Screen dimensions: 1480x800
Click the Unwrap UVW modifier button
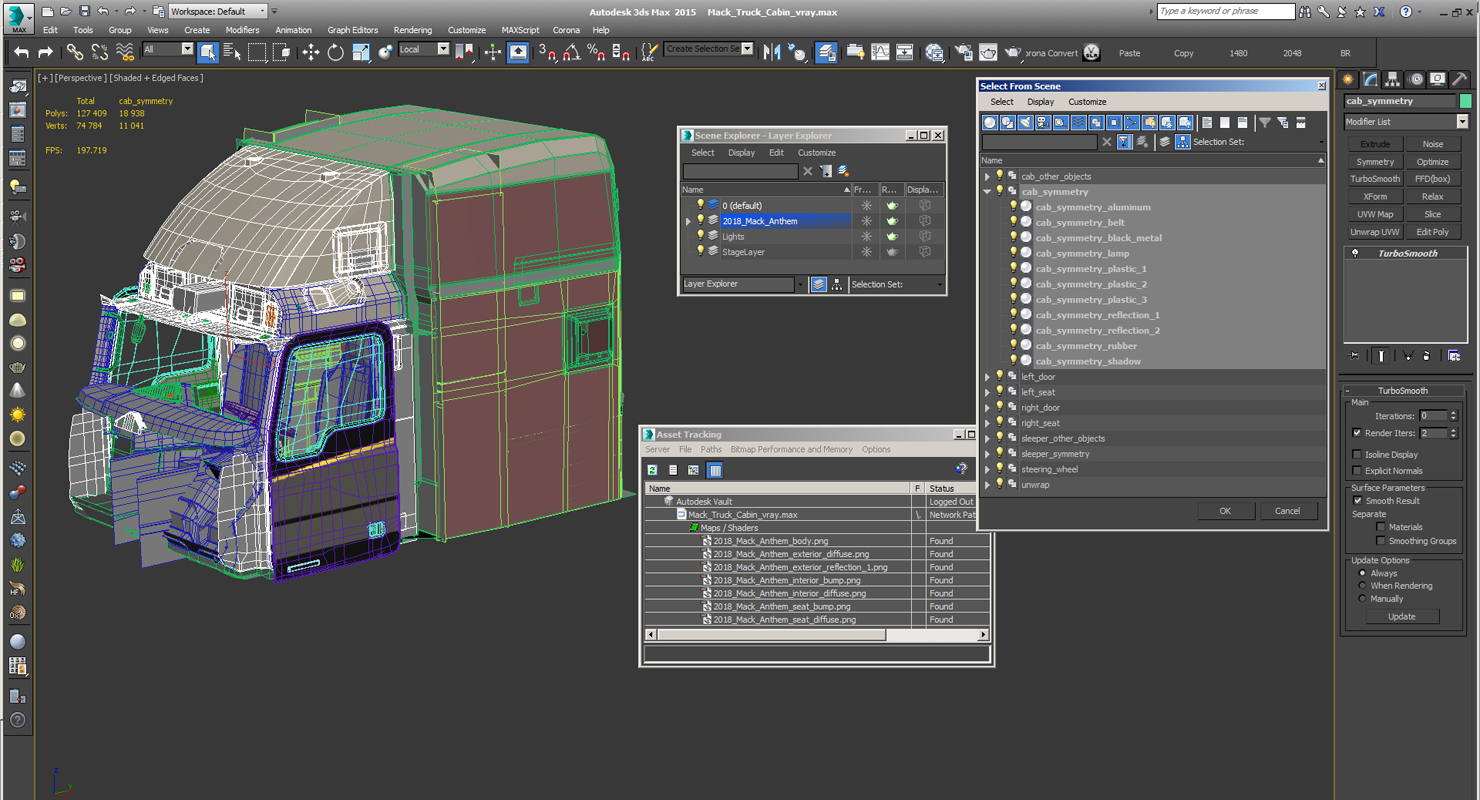point(1375,232)
